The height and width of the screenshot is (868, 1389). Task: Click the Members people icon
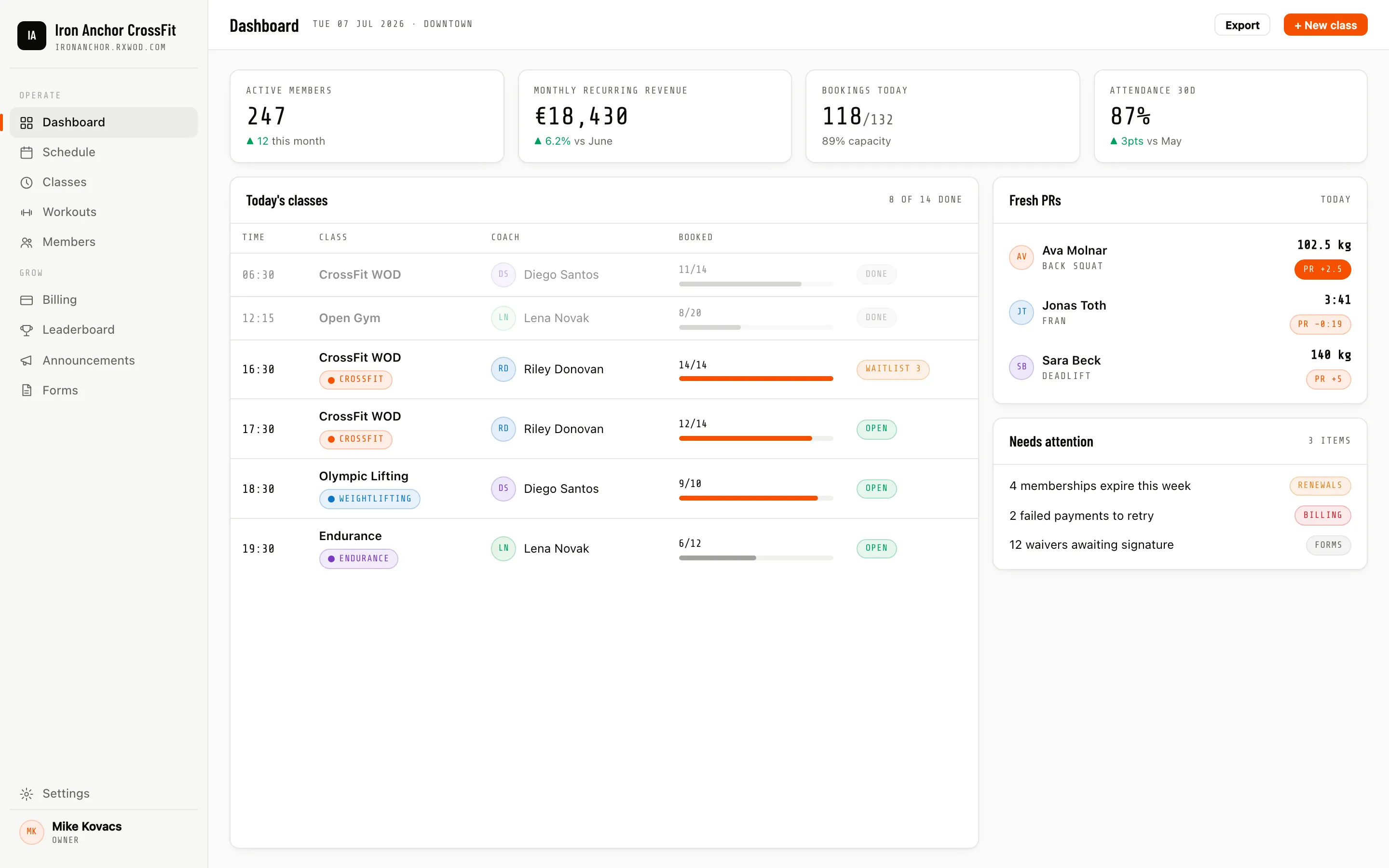[x=27, y=242]
